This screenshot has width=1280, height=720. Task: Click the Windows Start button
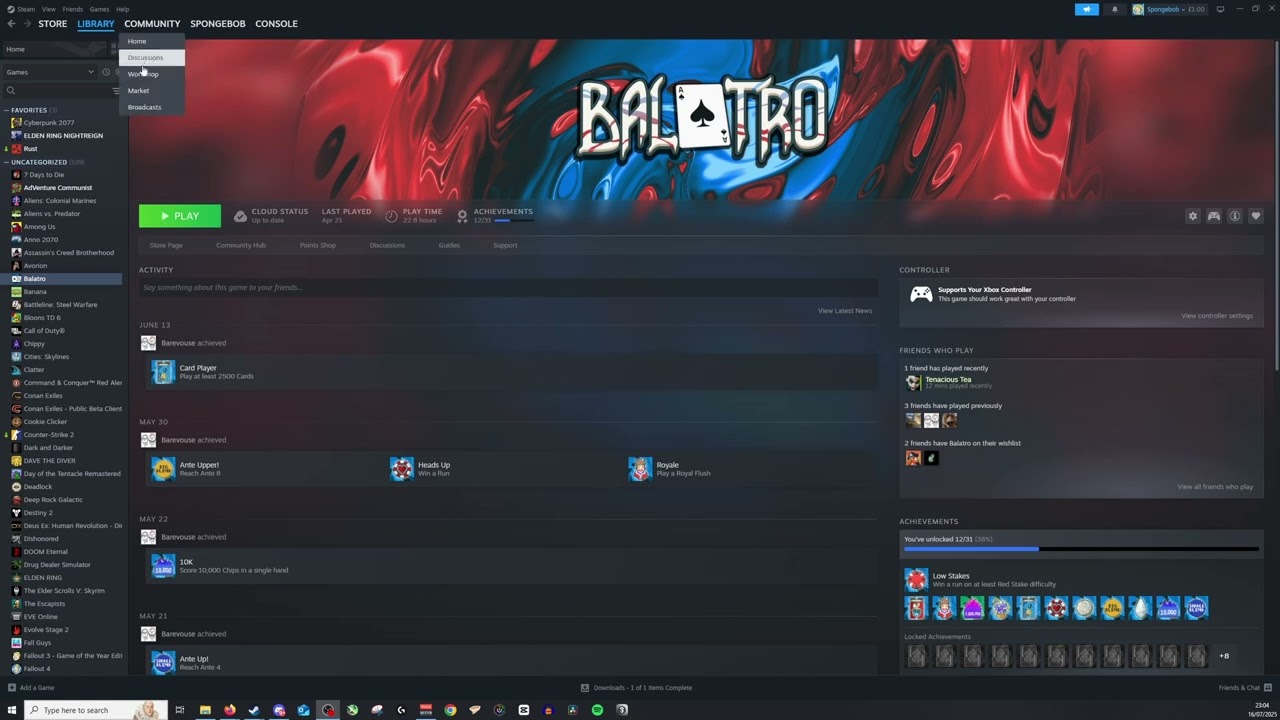(11, 710)
